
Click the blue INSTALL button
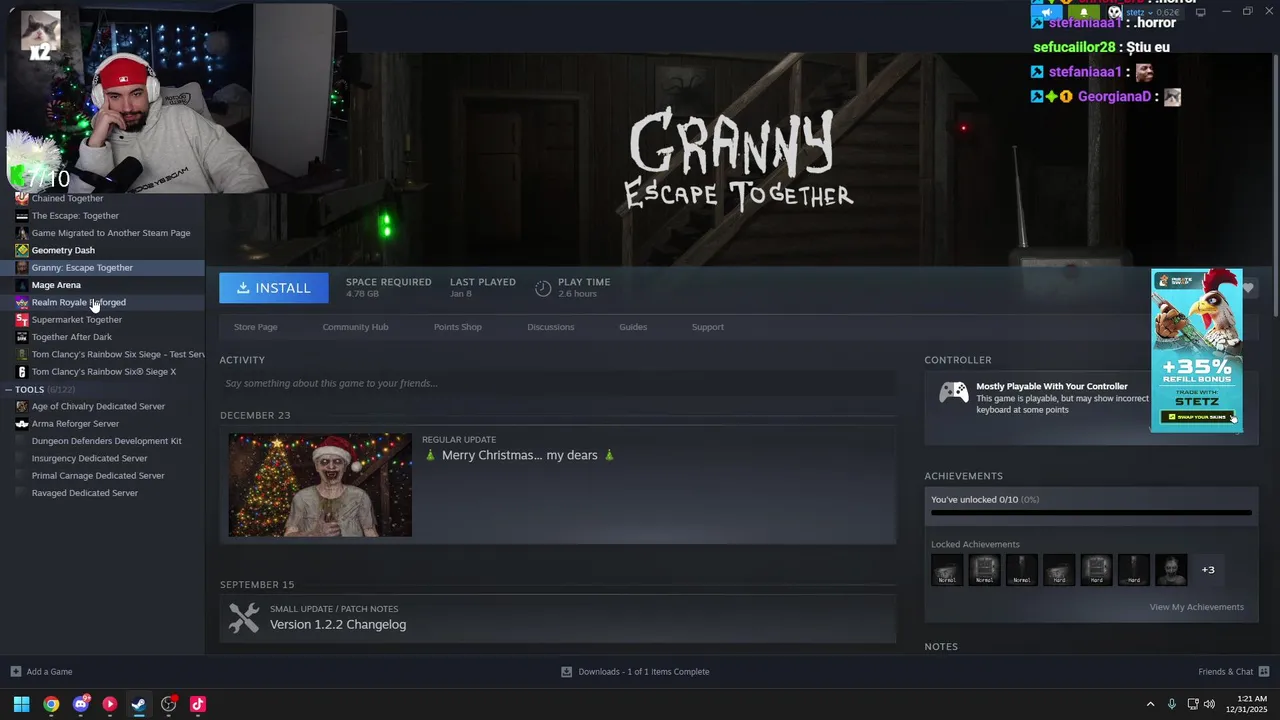pos(274,288)
